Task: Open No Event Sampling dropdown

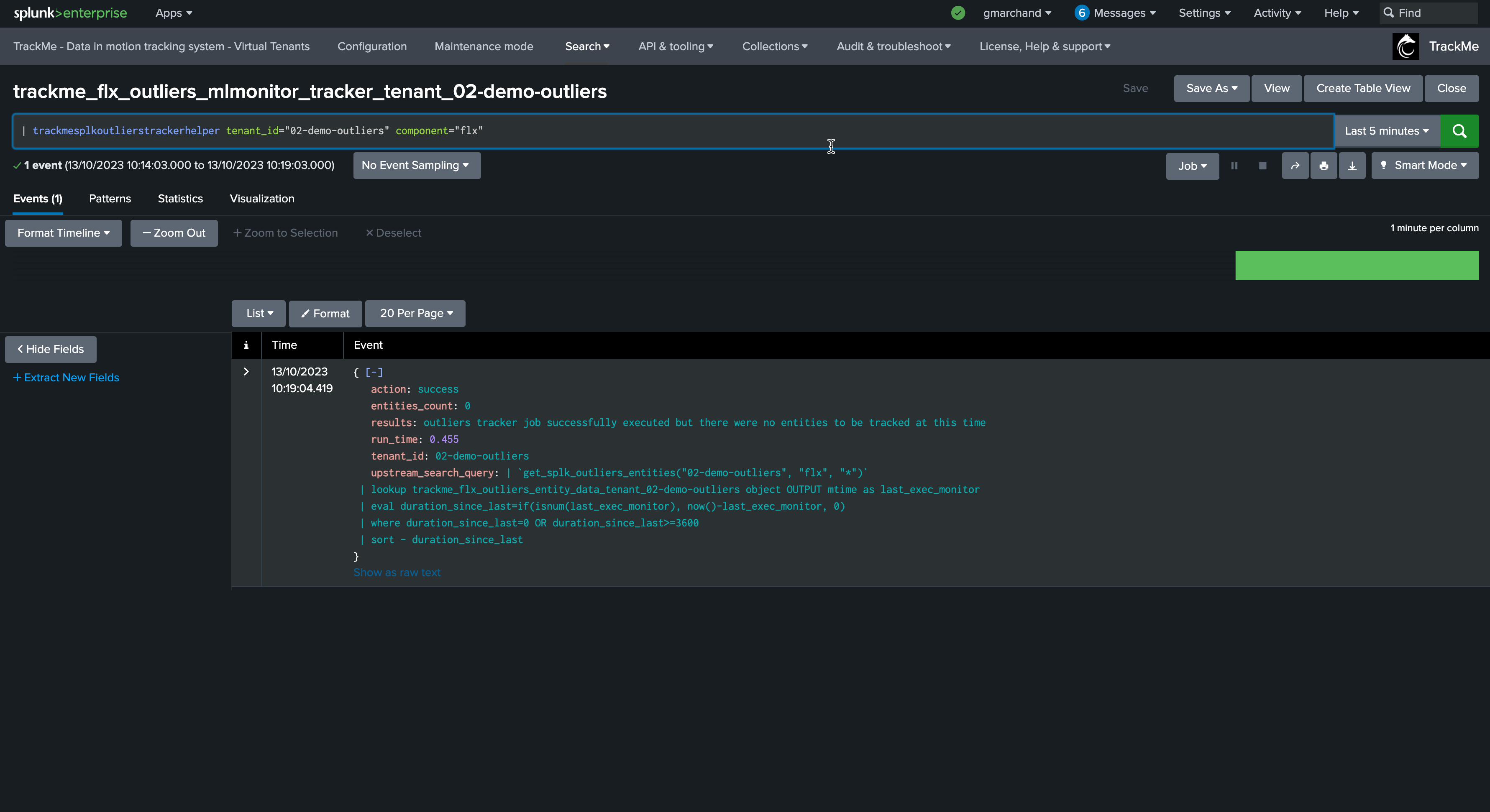Action: point(417,166)
